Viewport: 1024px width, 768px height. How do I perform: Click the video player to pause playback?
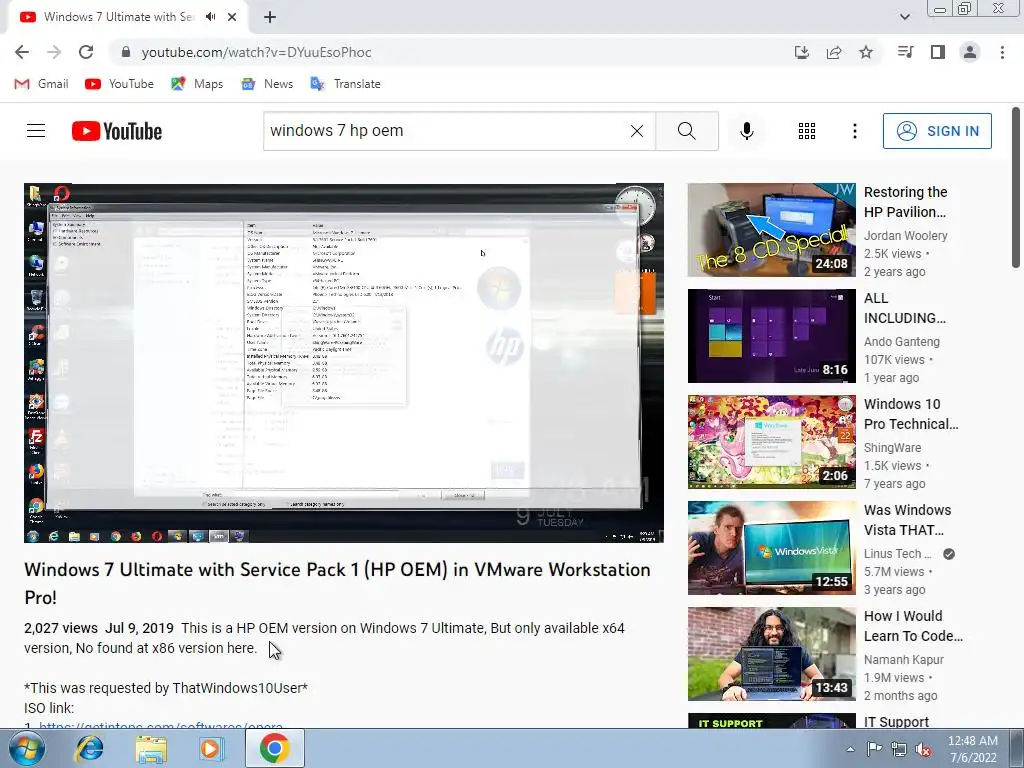pos(344,363)
